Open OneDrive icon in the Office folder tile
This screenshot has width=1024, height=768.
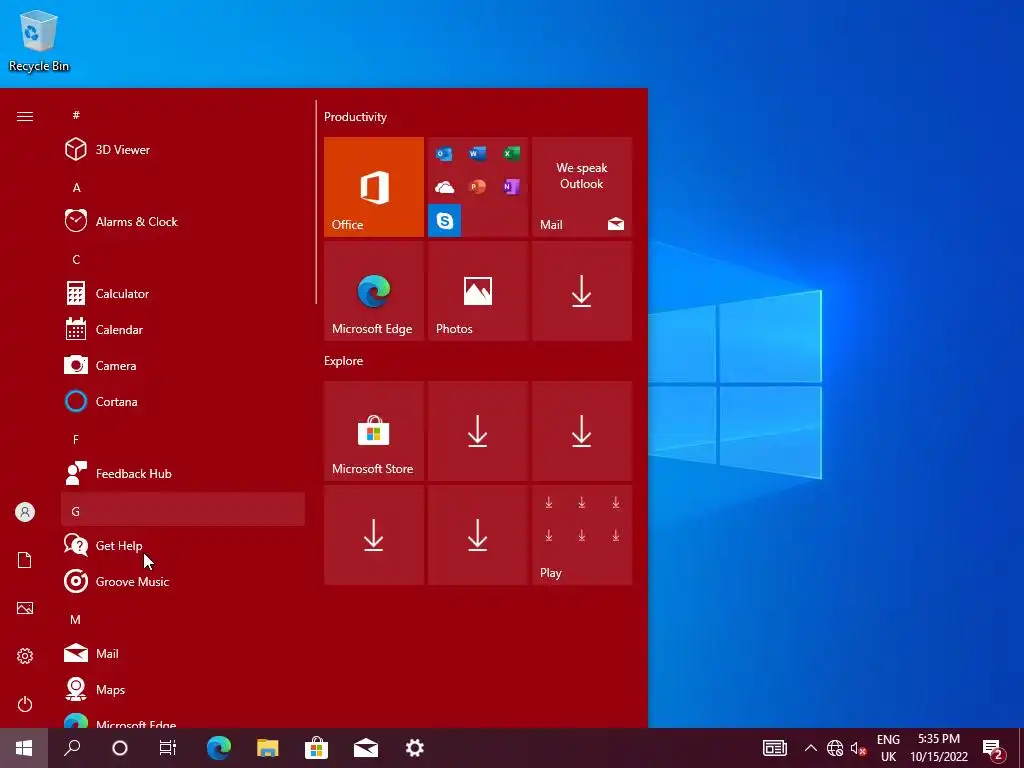pyautogui.click(x=444, y=187)
